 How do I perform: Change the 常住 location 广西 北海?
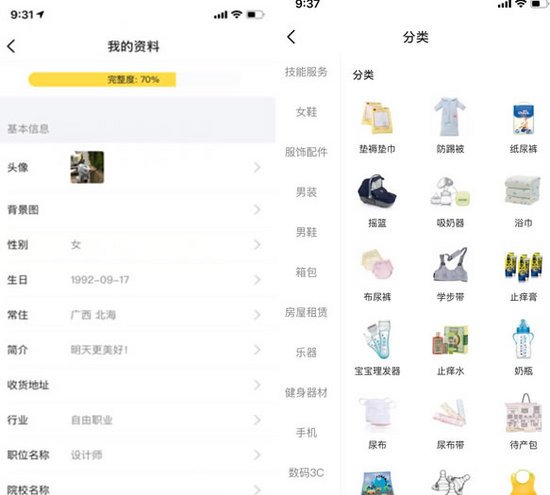point(93,315)
